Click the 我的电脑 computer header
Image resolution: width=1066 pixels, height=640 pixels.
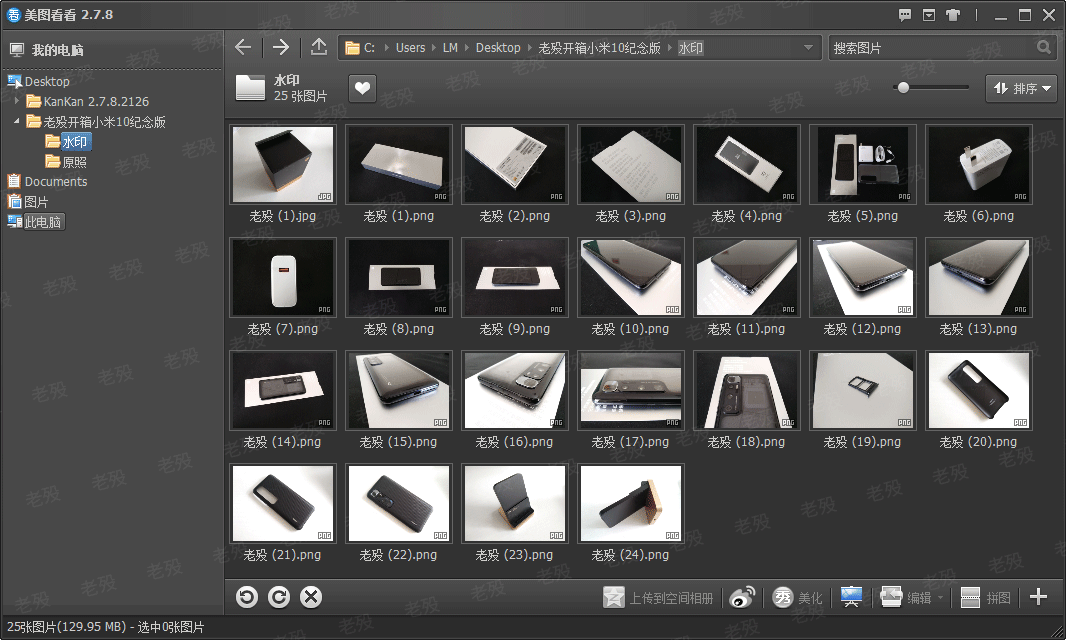click(x=46, y=50)
